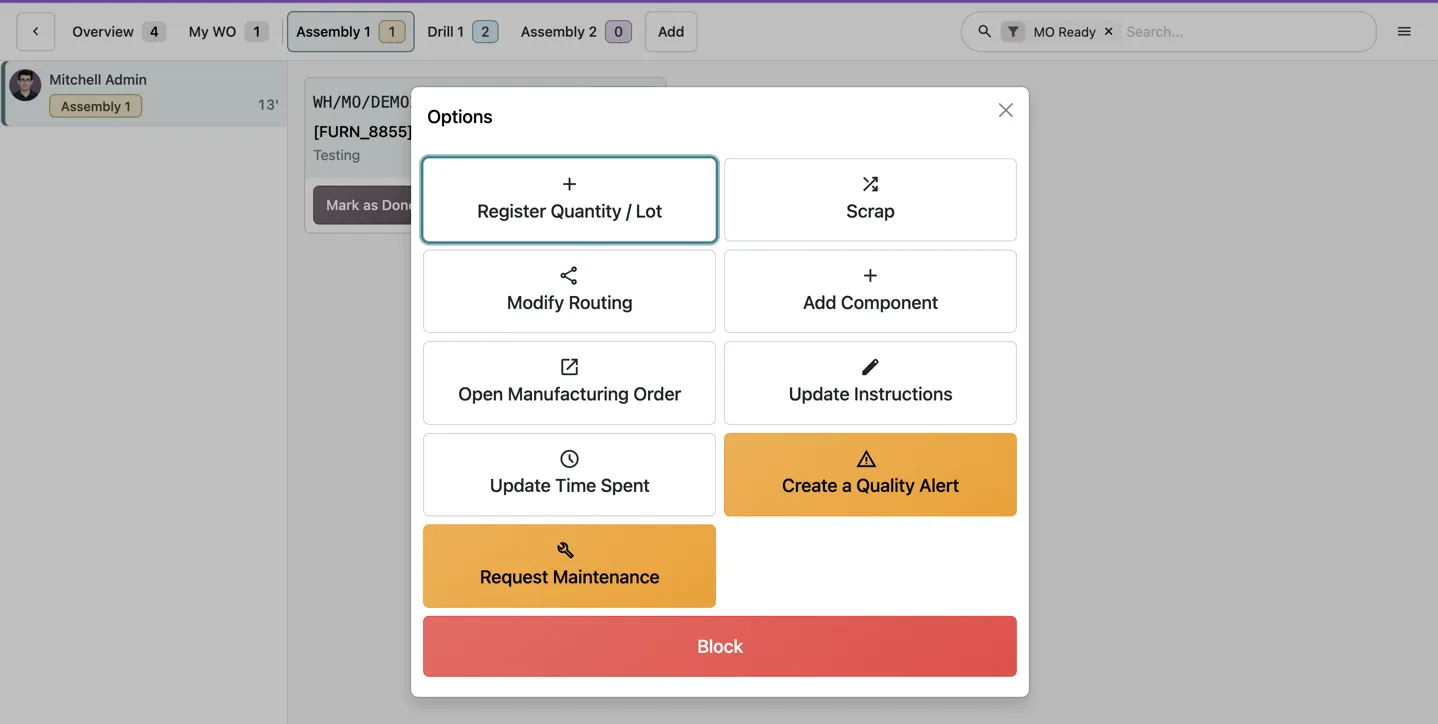Viewport: 1438px width, 724px height.
Task: Remove the MO Ready filter tag
Action: pos(1108,32)
